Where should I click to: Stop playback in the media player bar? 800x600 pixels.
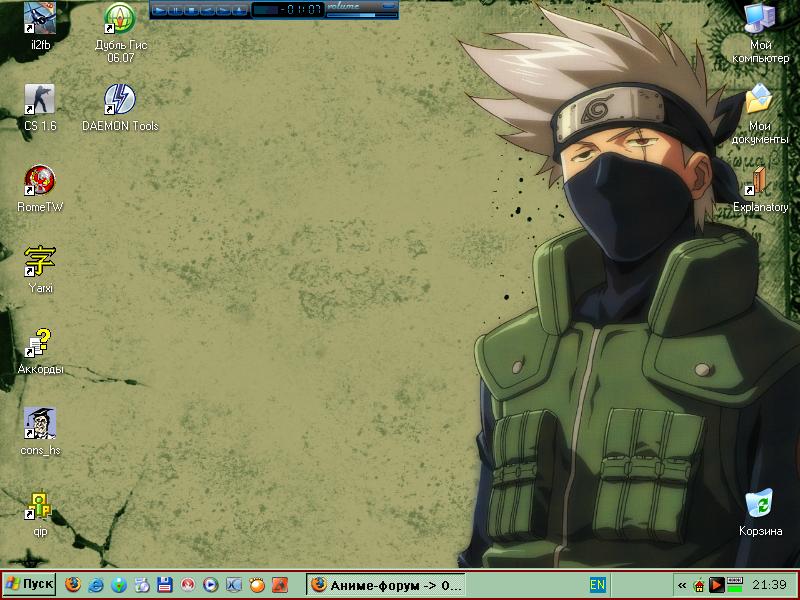tap(192, 10)
